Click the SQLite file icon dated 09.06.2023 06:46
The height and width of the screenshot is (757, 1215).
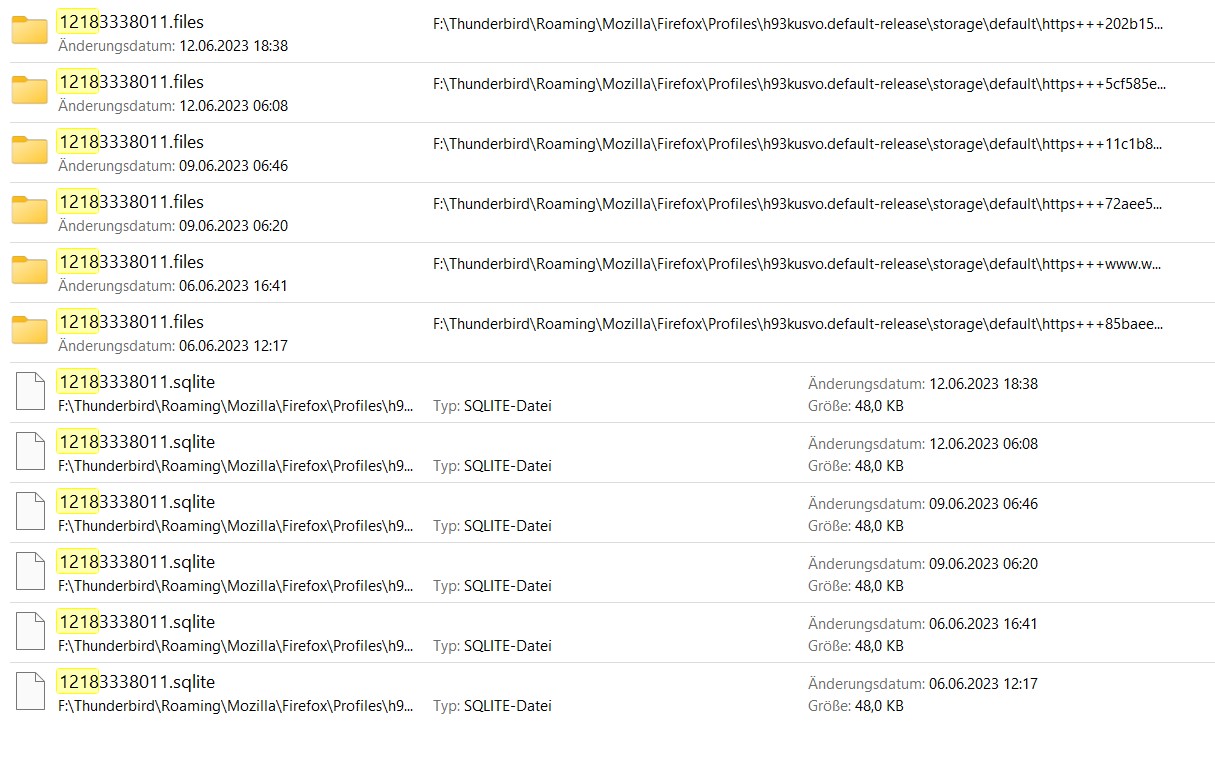click(31, 512)
